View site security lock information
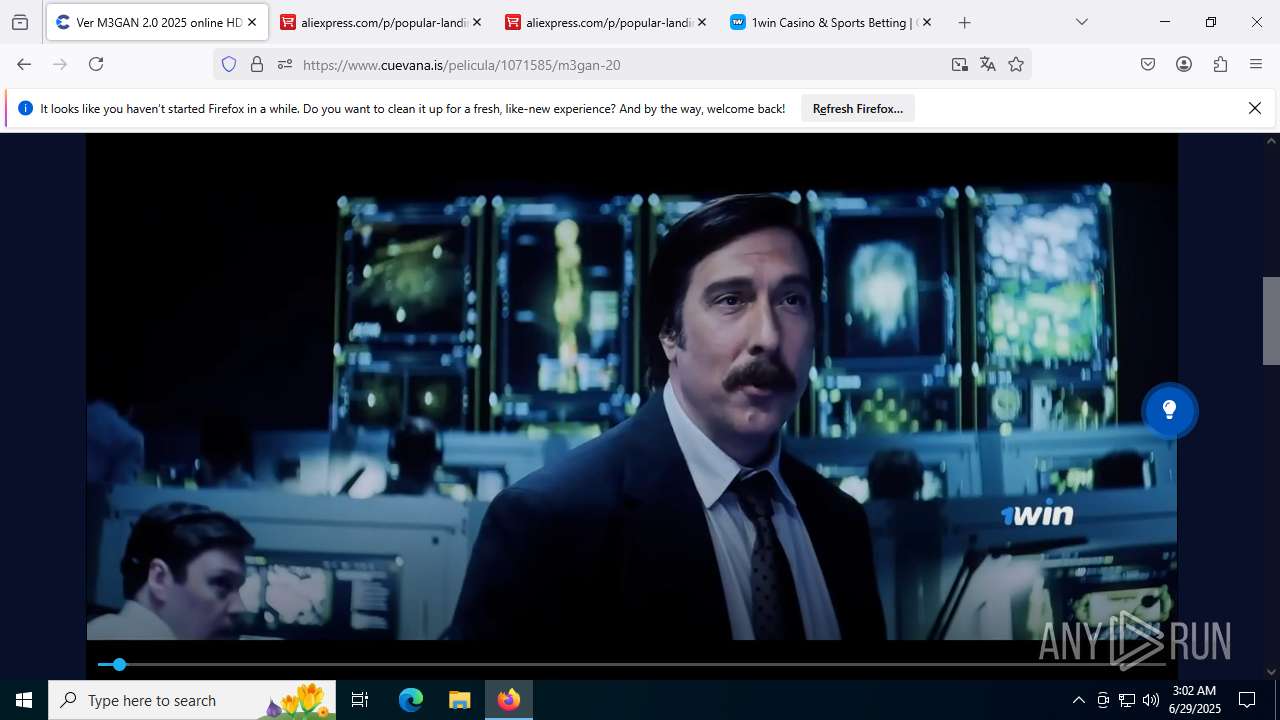The height and width of the screenshot is (720, 1280). pos(257,64)
